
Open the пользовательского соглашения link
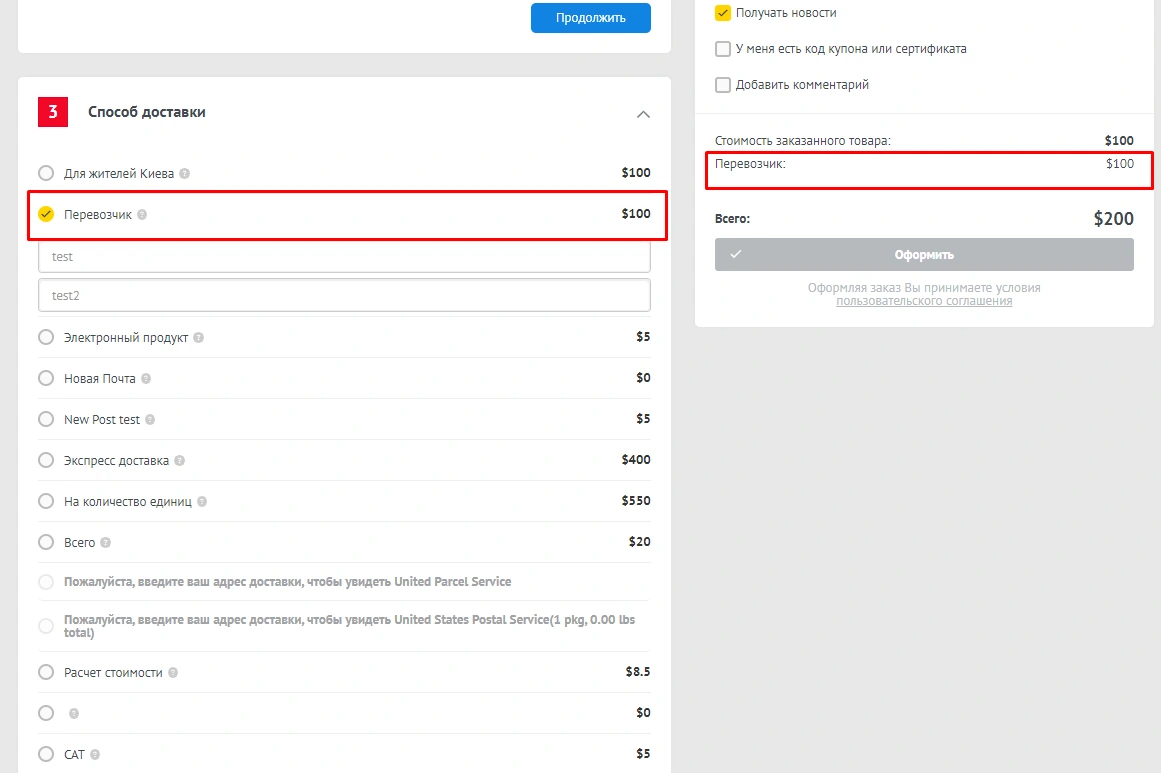[x=924, y=301]
